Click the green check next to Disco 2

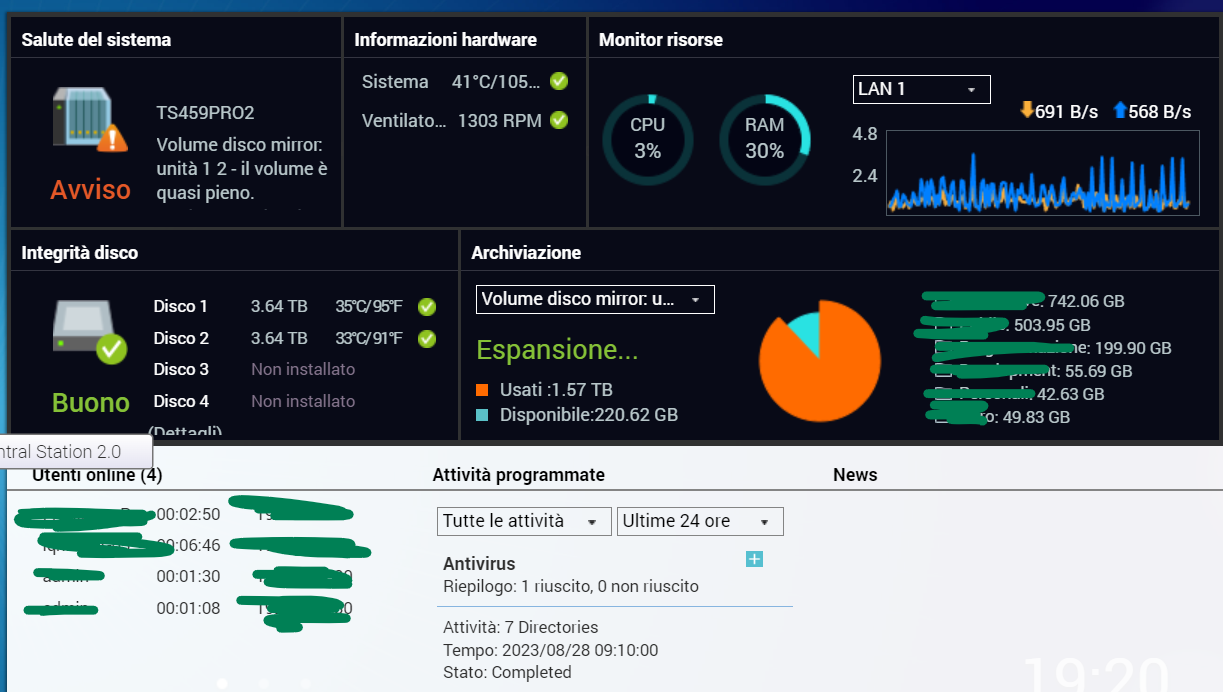point(427,338)
